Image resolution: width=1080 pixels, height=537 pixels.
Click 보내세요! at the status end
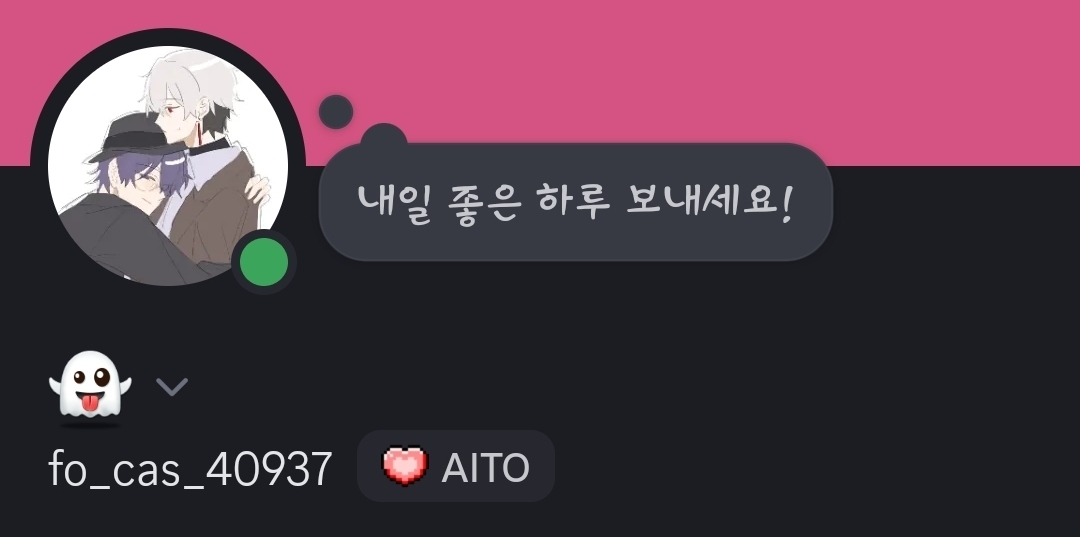click(x=711, y=202)
